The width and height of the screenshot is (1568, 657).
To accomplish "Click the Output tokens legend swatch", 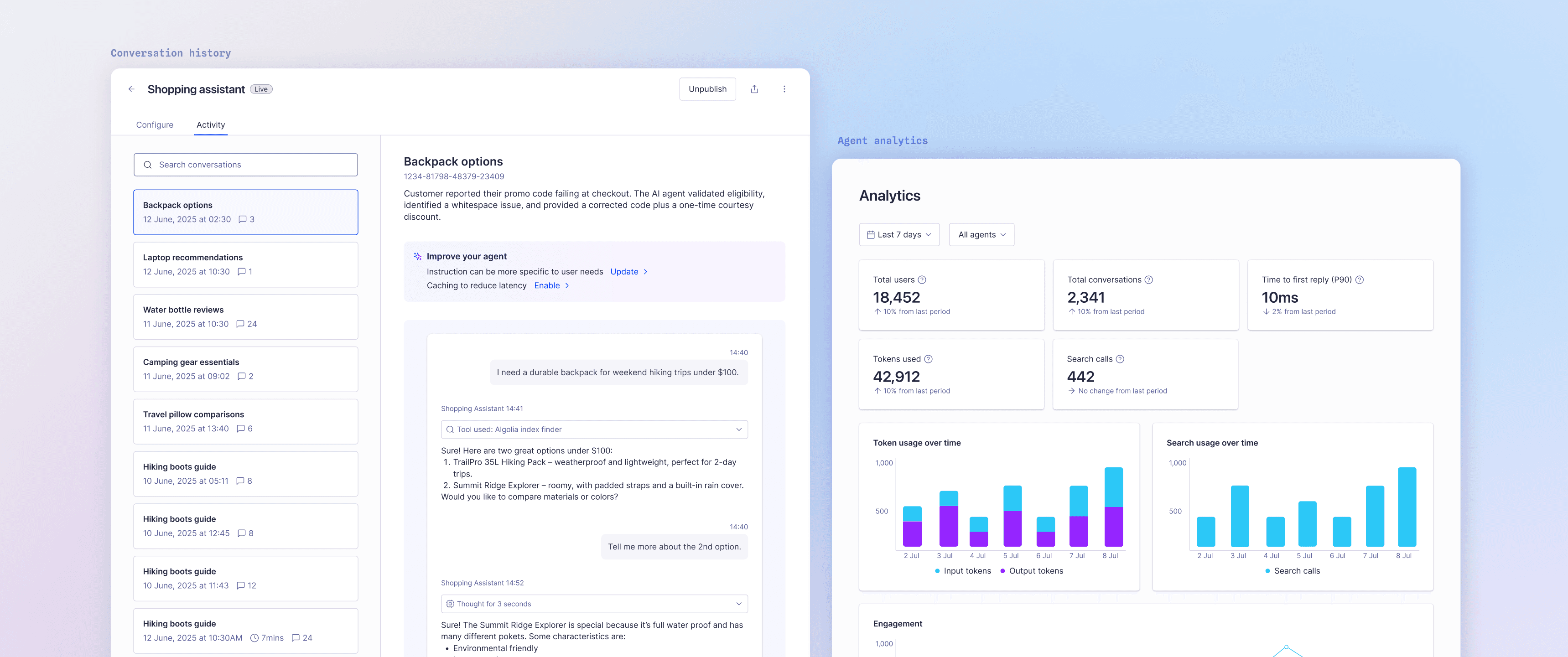I will click(x=1002, y=571).
